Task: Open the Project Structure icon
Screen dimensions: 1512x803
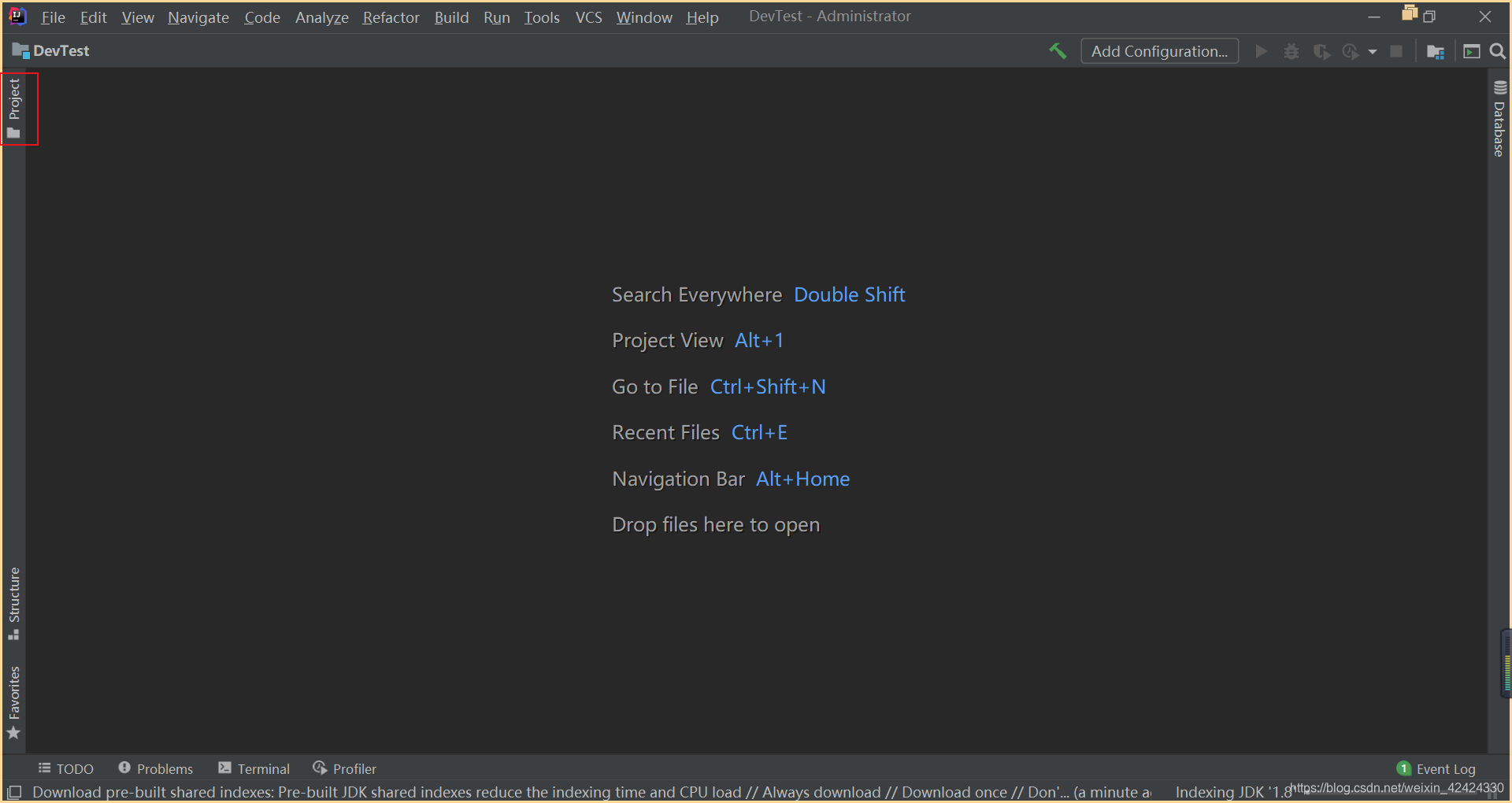Action: click(x=1436, y=51)
